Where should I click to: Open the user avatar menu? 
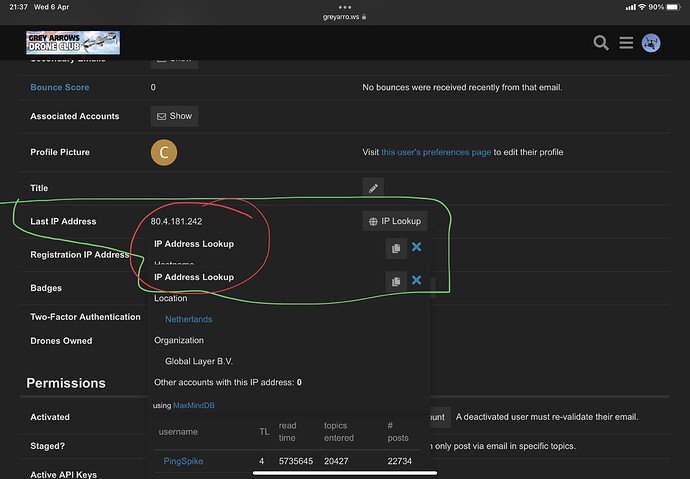pos(651,43)
